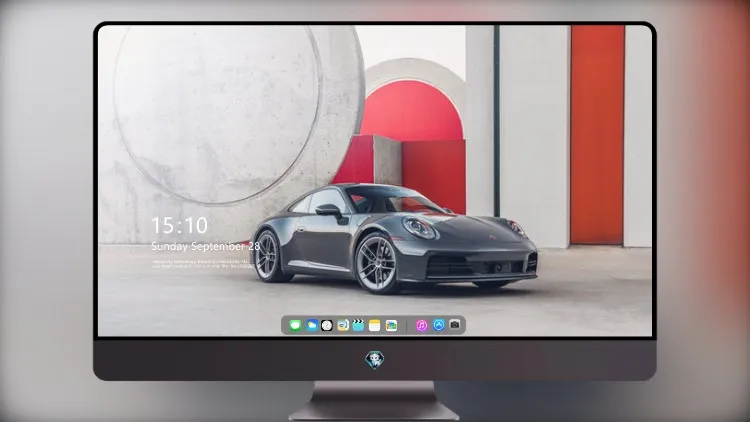Open the blue App Store icon in the dock

coord(439,325)
